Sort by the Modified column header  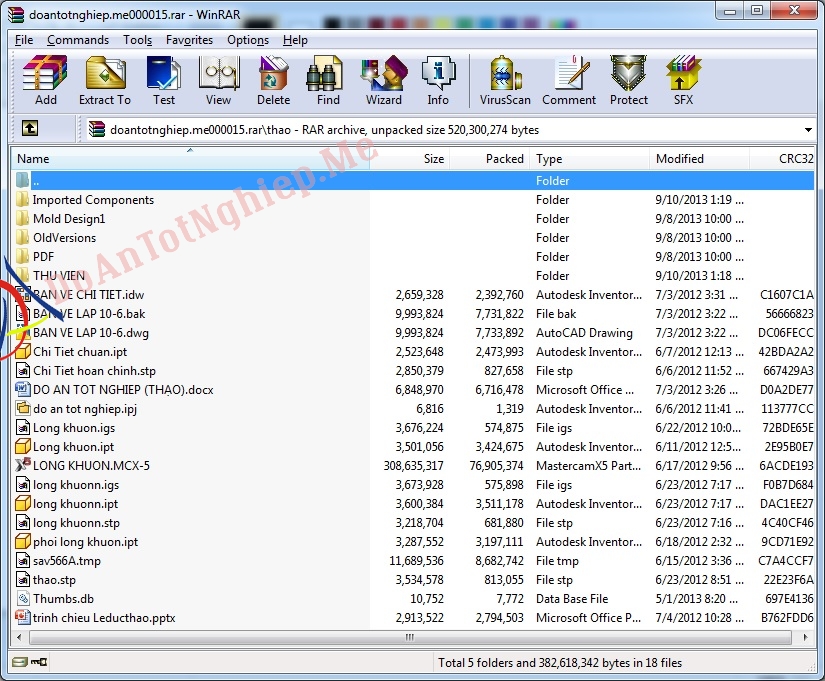[699, 158]
